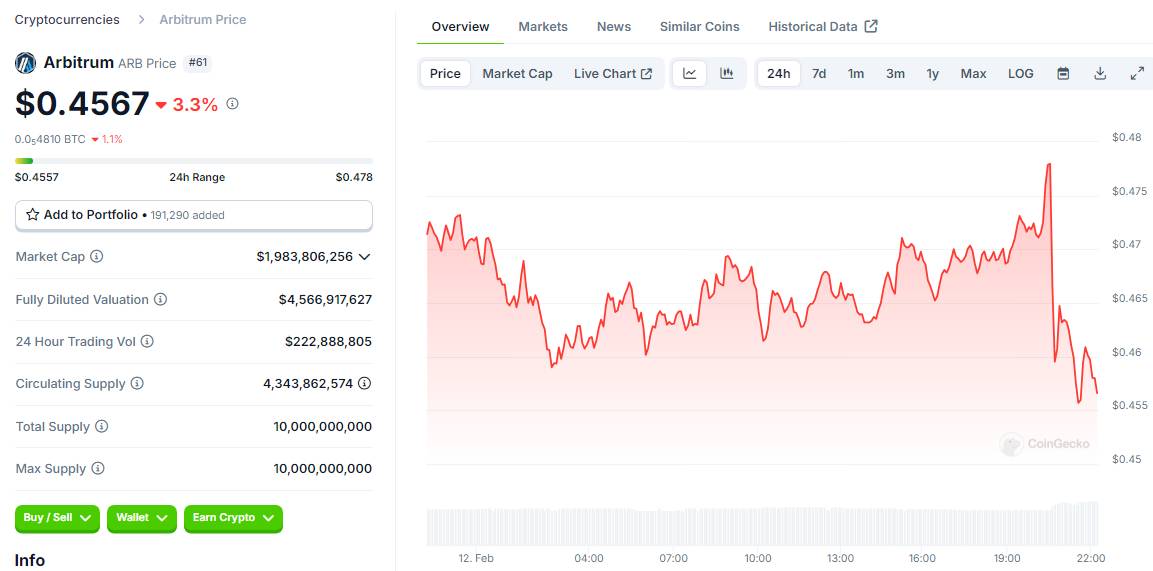This screenshot has width=1153, height=571.
Task: Select 7d time range
Action: click(x=818, y=73)
